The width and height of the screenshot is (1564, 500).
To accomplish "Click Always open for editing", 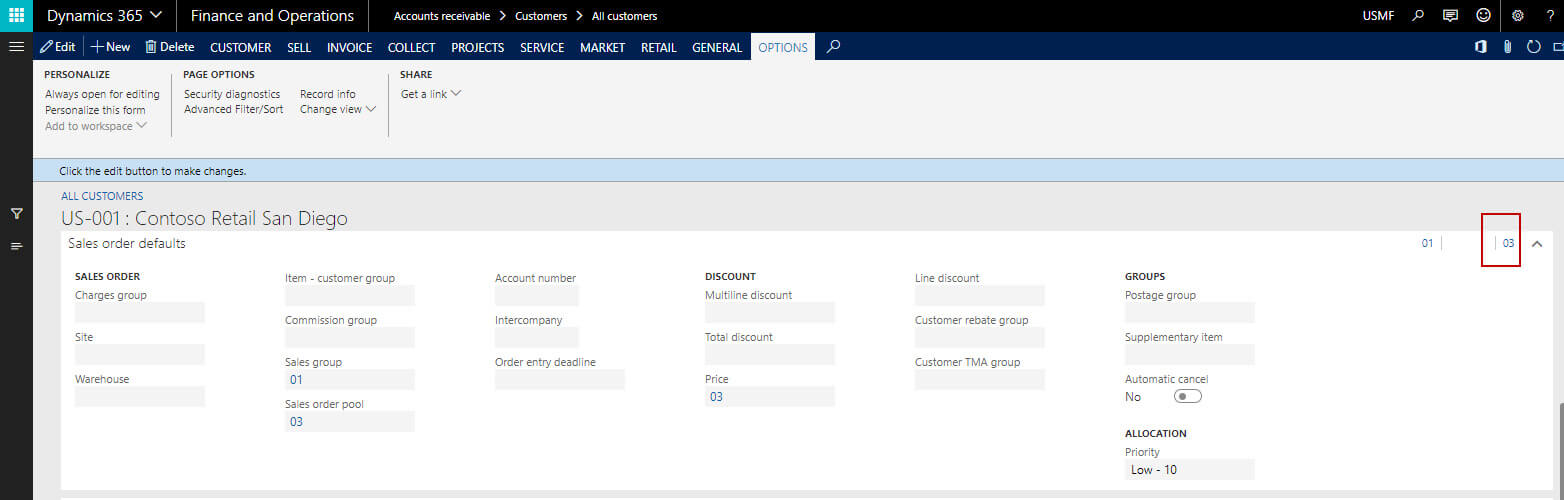I will [102, 94].
